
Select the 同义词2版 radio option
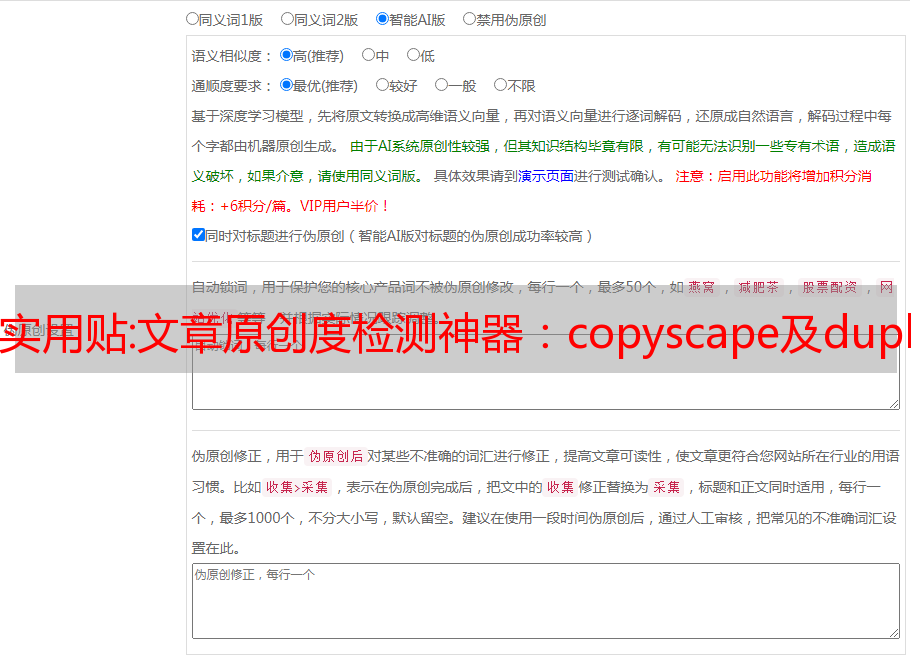tap(287, 19)
